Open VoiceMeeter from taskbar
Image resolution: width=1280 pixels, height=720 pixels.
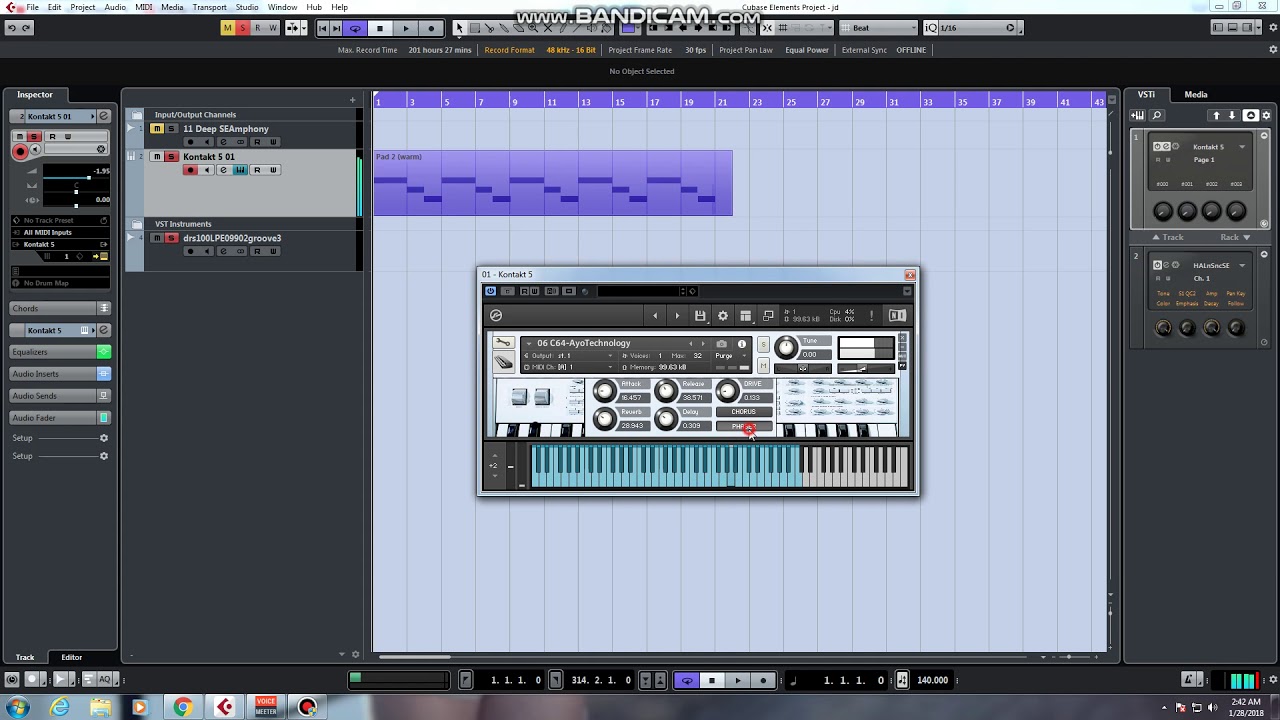[266, 707]
